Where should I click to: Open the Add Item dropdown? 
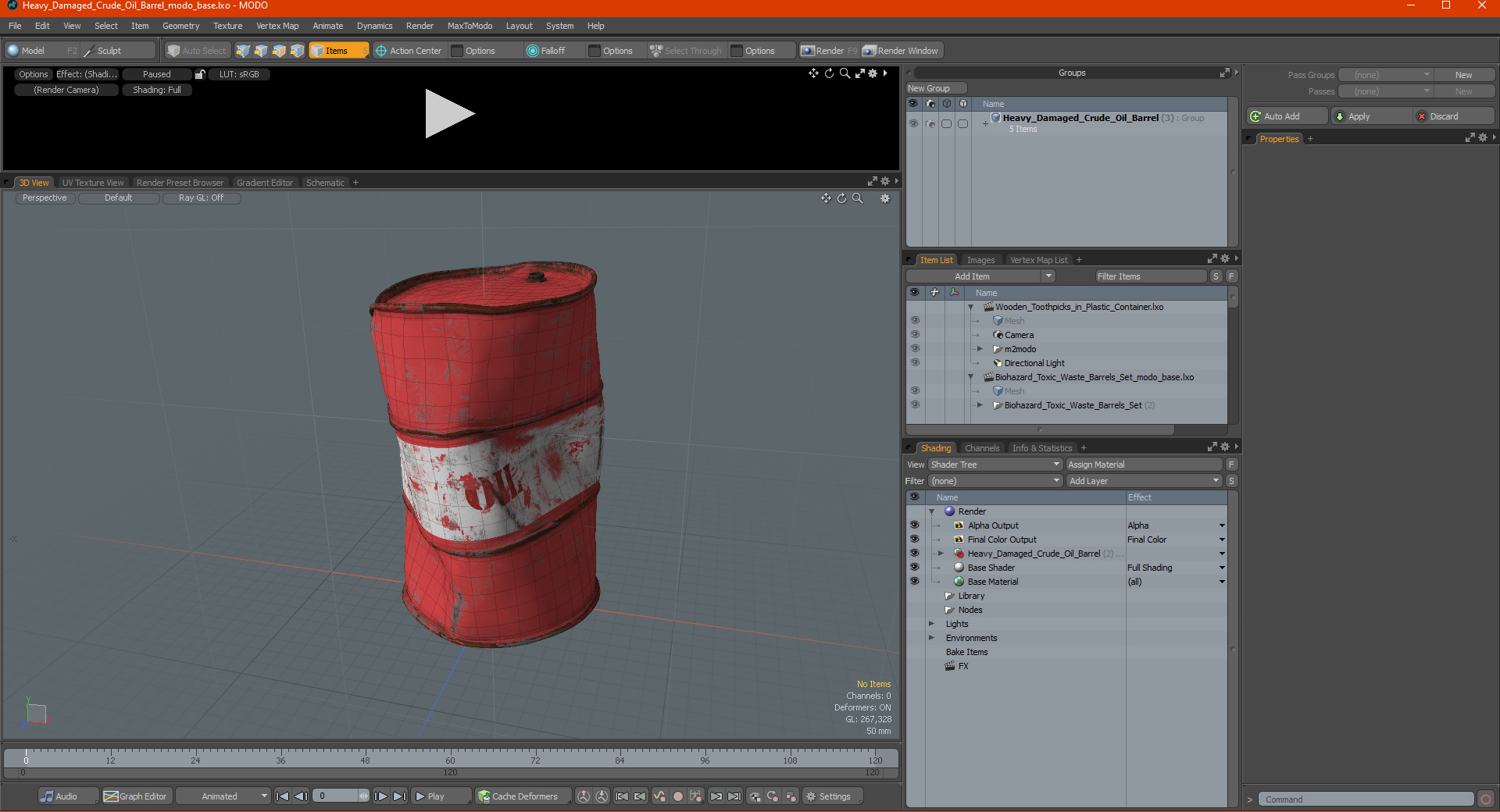(980, 276)
